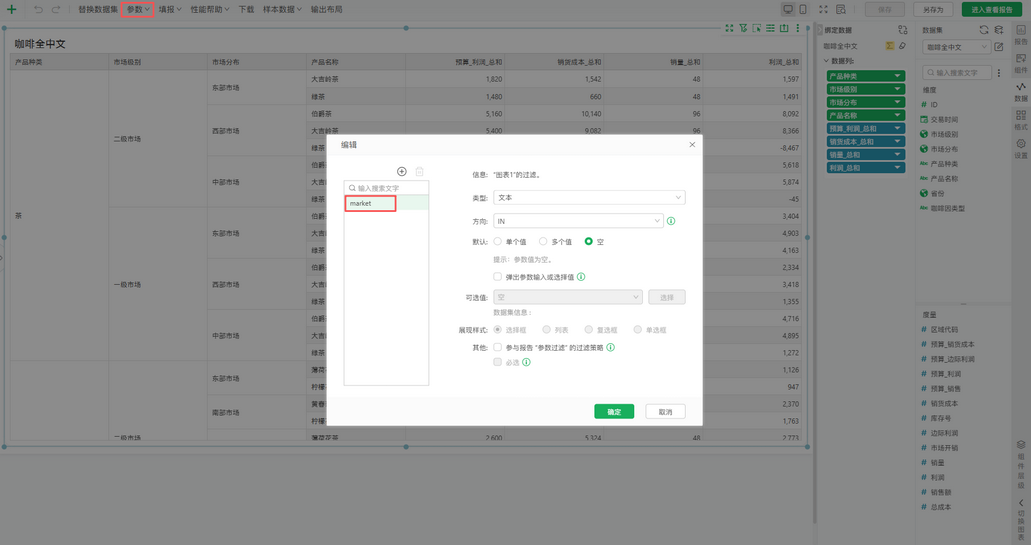Close the 编辑 dialog with X

tap(692, 145)
